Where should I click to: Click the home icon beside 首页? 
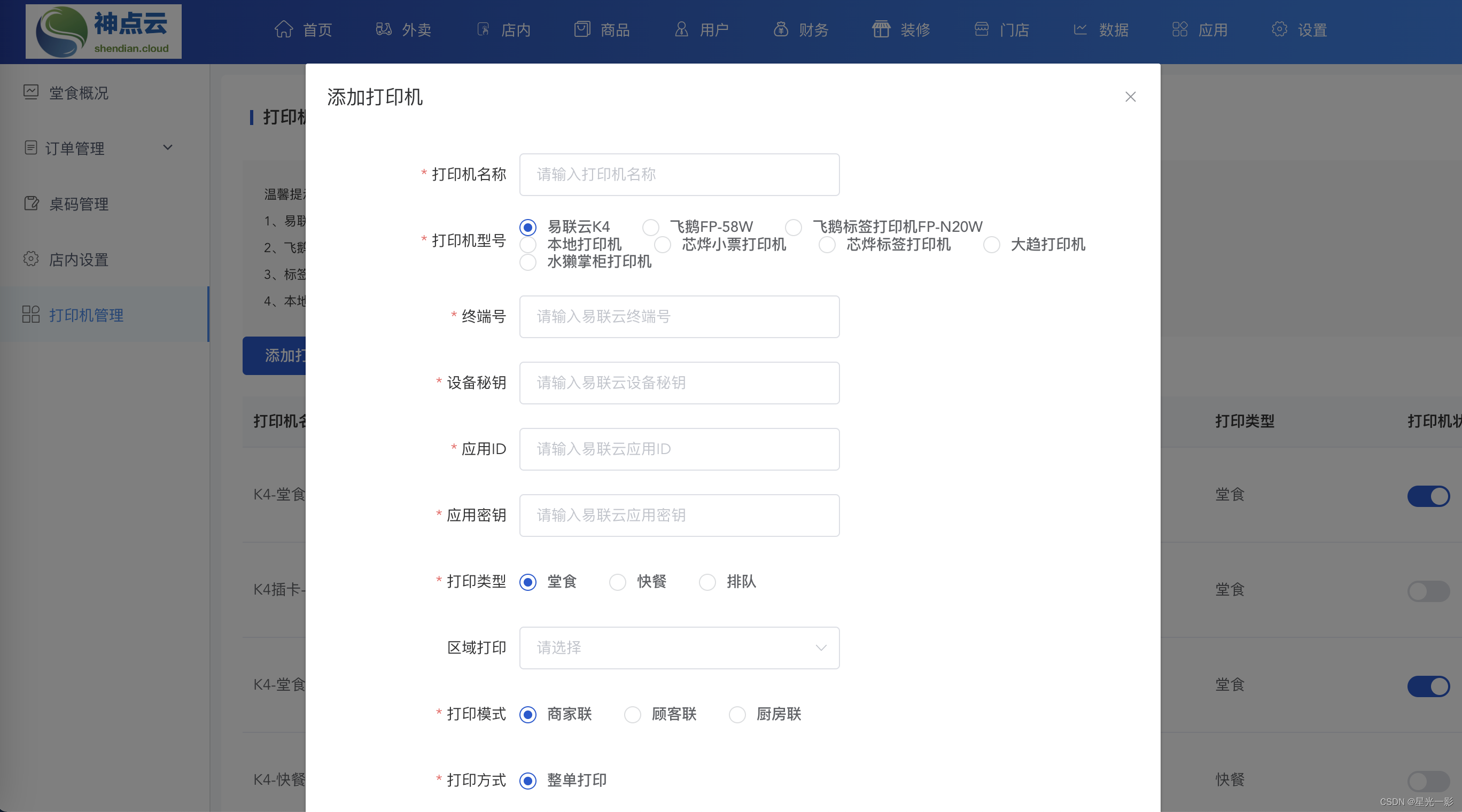tap(284, 29)
